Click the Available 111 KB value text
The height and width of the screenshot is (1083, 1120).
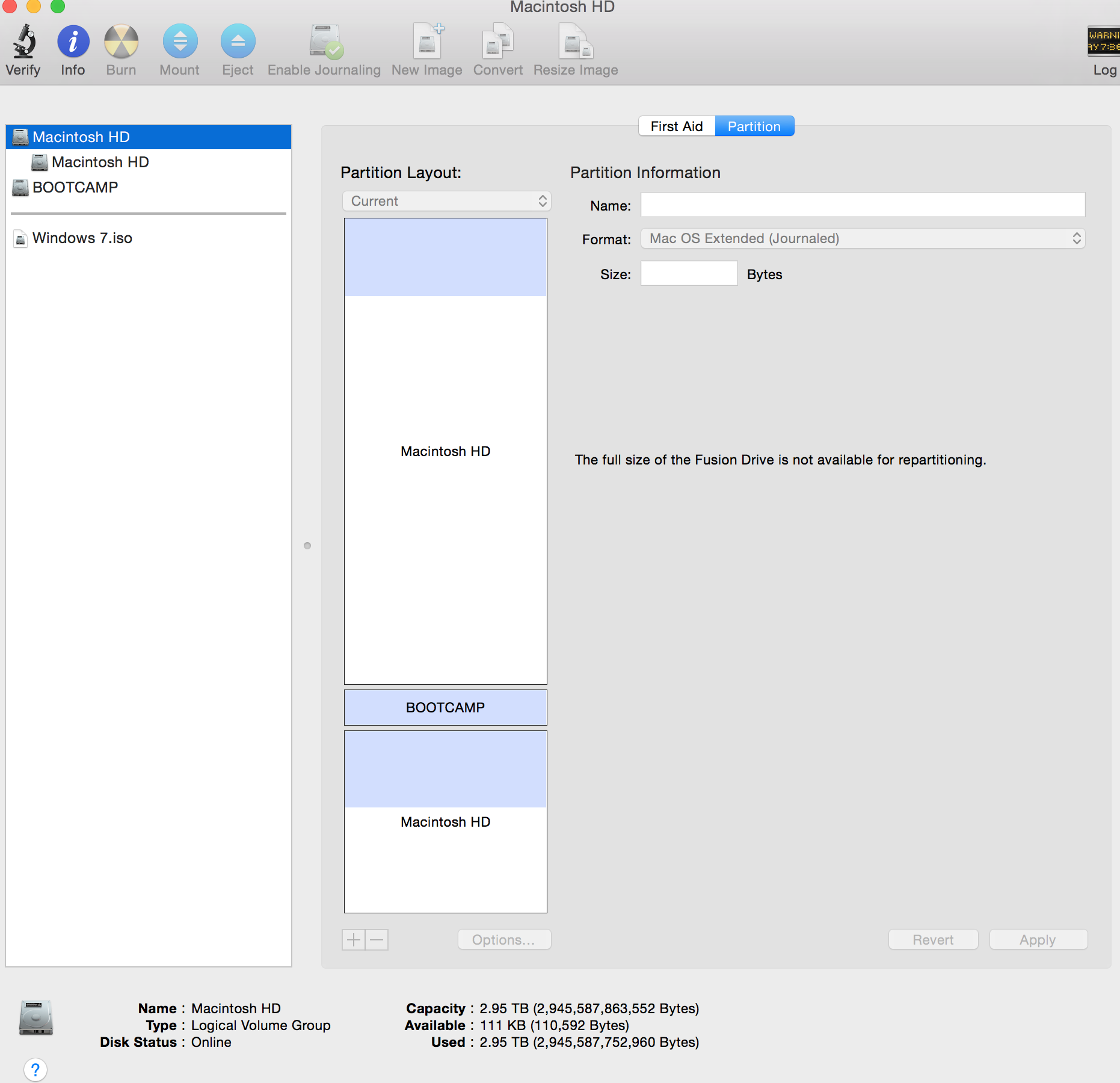click(554, 1025)
